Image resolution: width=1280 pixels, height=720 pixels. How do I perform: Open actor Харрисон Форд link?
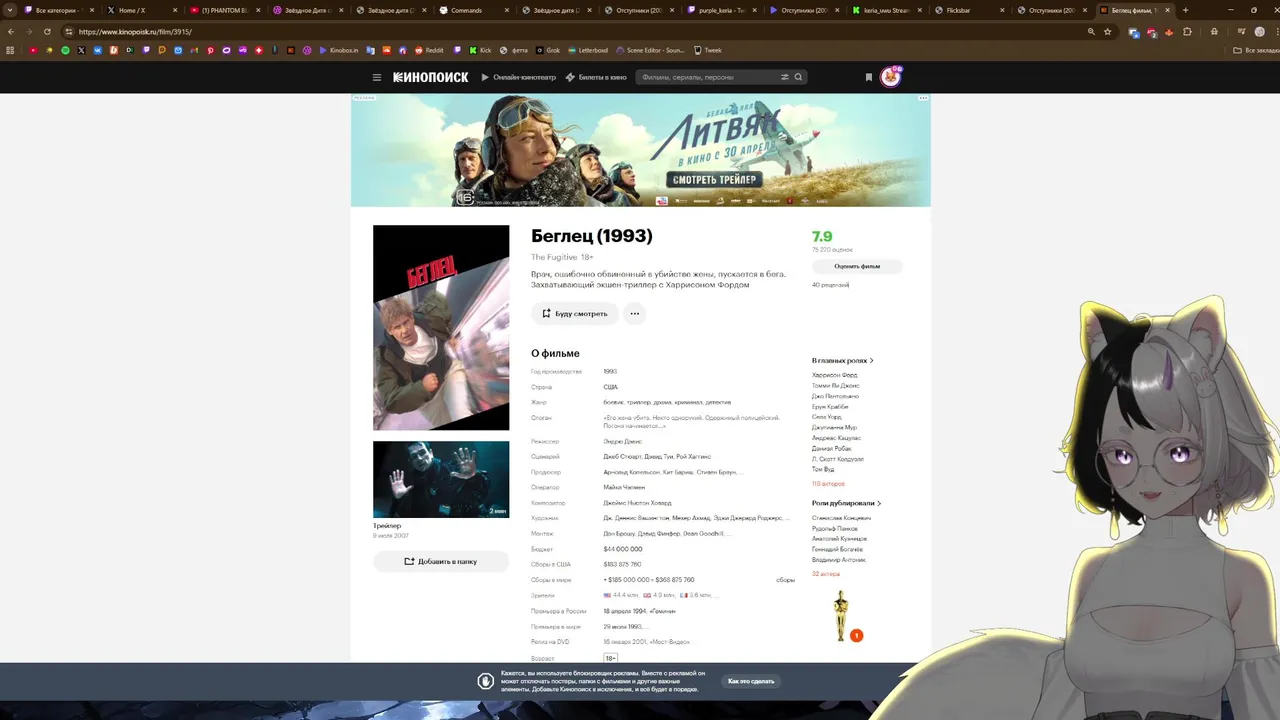(835, 375)
